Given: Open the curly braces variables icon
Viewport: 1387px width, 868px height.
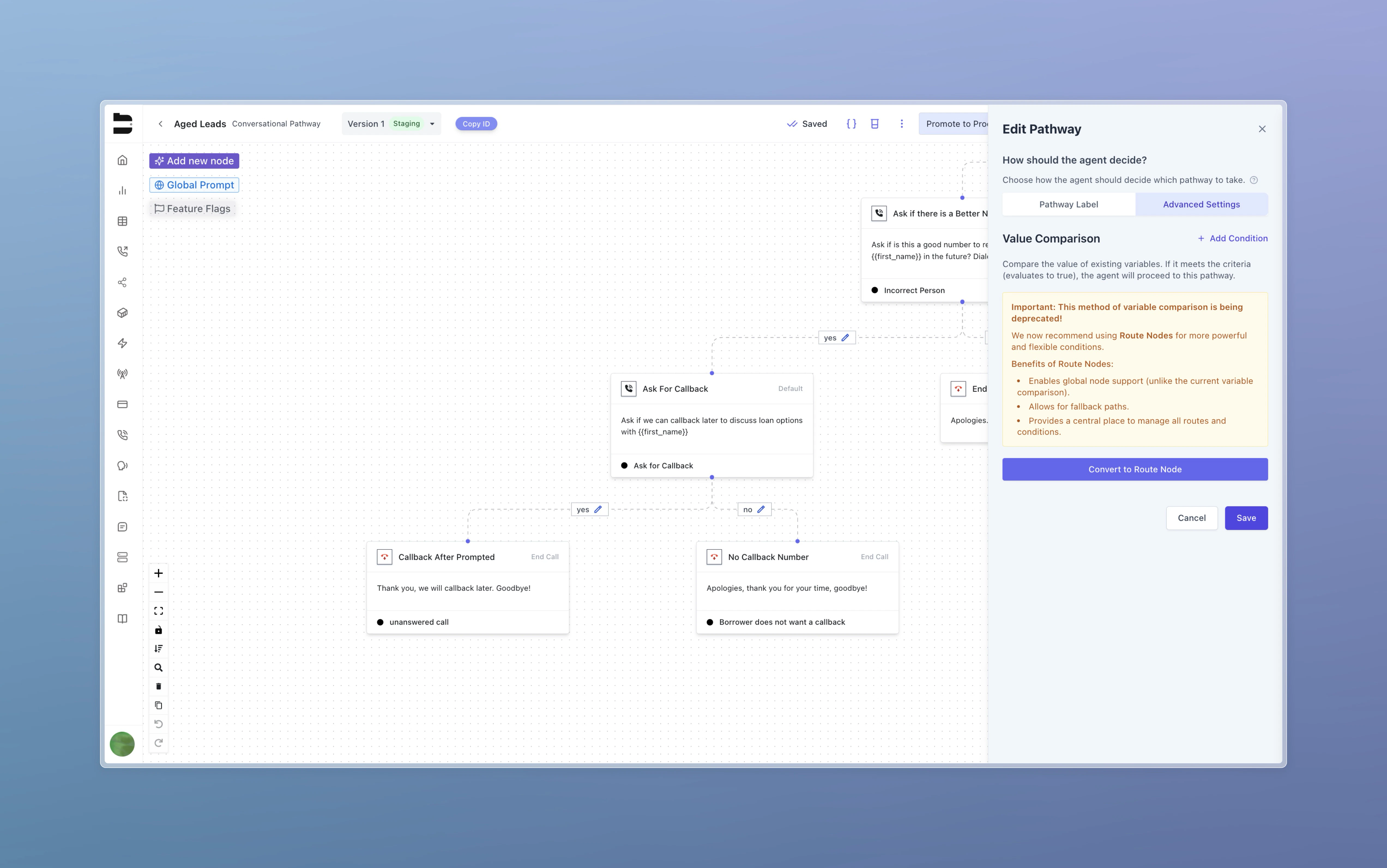Looking at the screenshot, I should (851, 124).
